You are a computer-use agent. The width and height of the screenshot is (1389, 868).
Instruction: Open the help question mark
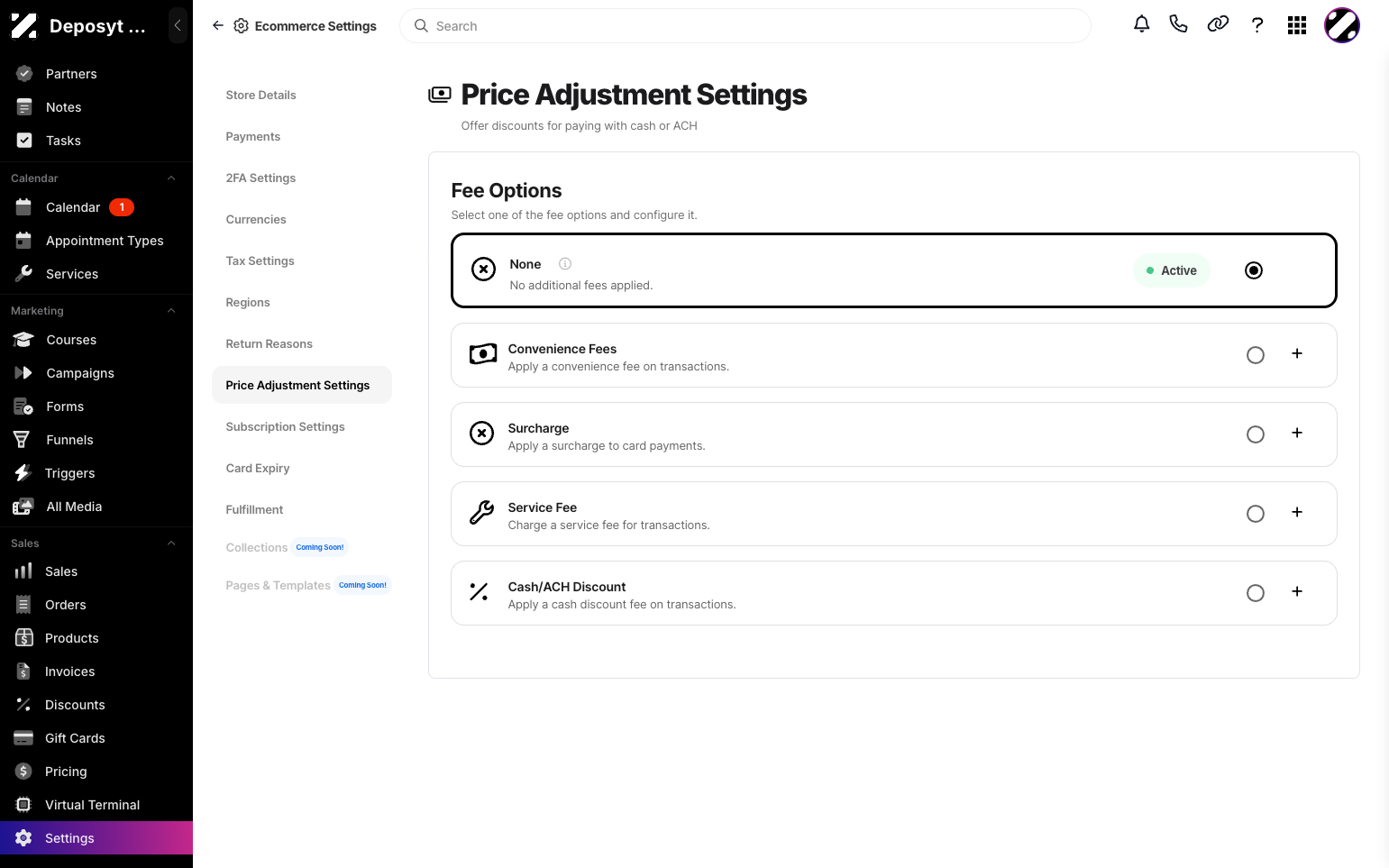[1257, 25]
